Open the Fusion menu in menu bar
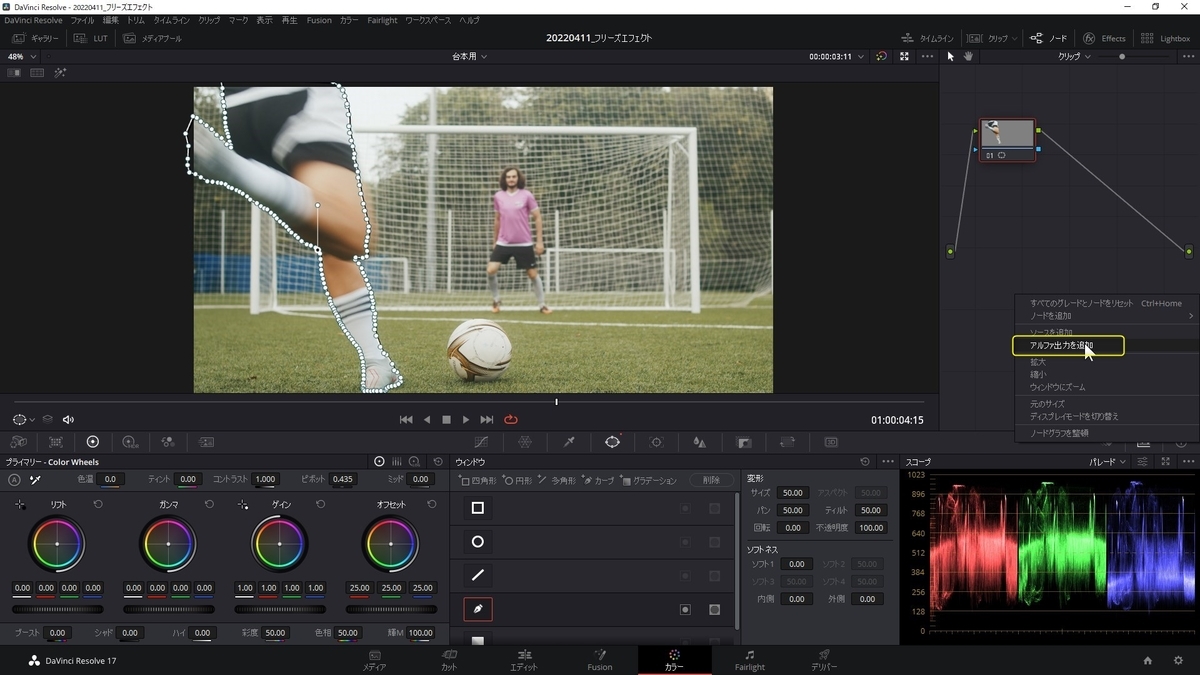This screenshot has width=1200, height=675. point(319,20)
